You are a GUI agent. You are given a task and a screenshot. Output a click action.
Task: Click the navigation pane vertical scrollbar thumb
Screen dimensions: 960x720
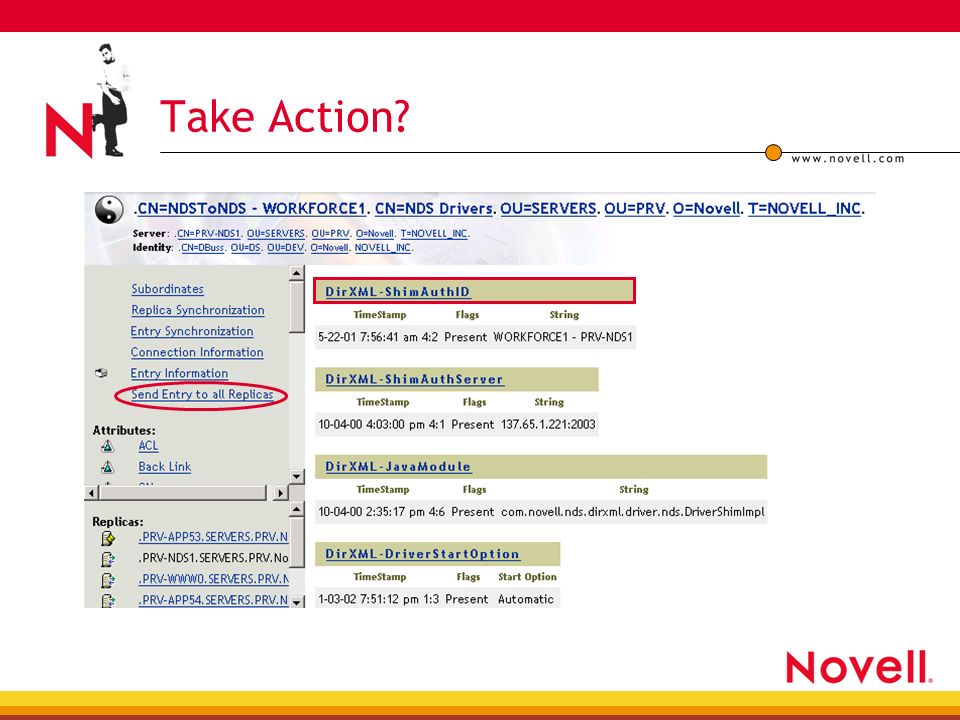296,306
